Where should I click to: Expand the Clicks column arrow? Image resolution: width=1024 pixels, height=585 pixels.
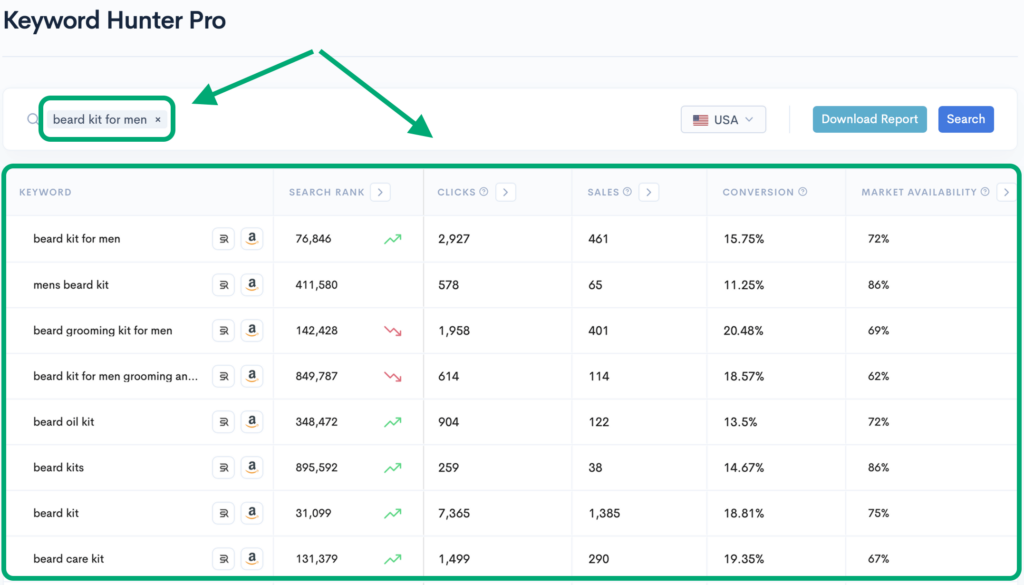(x=505, y=192)
